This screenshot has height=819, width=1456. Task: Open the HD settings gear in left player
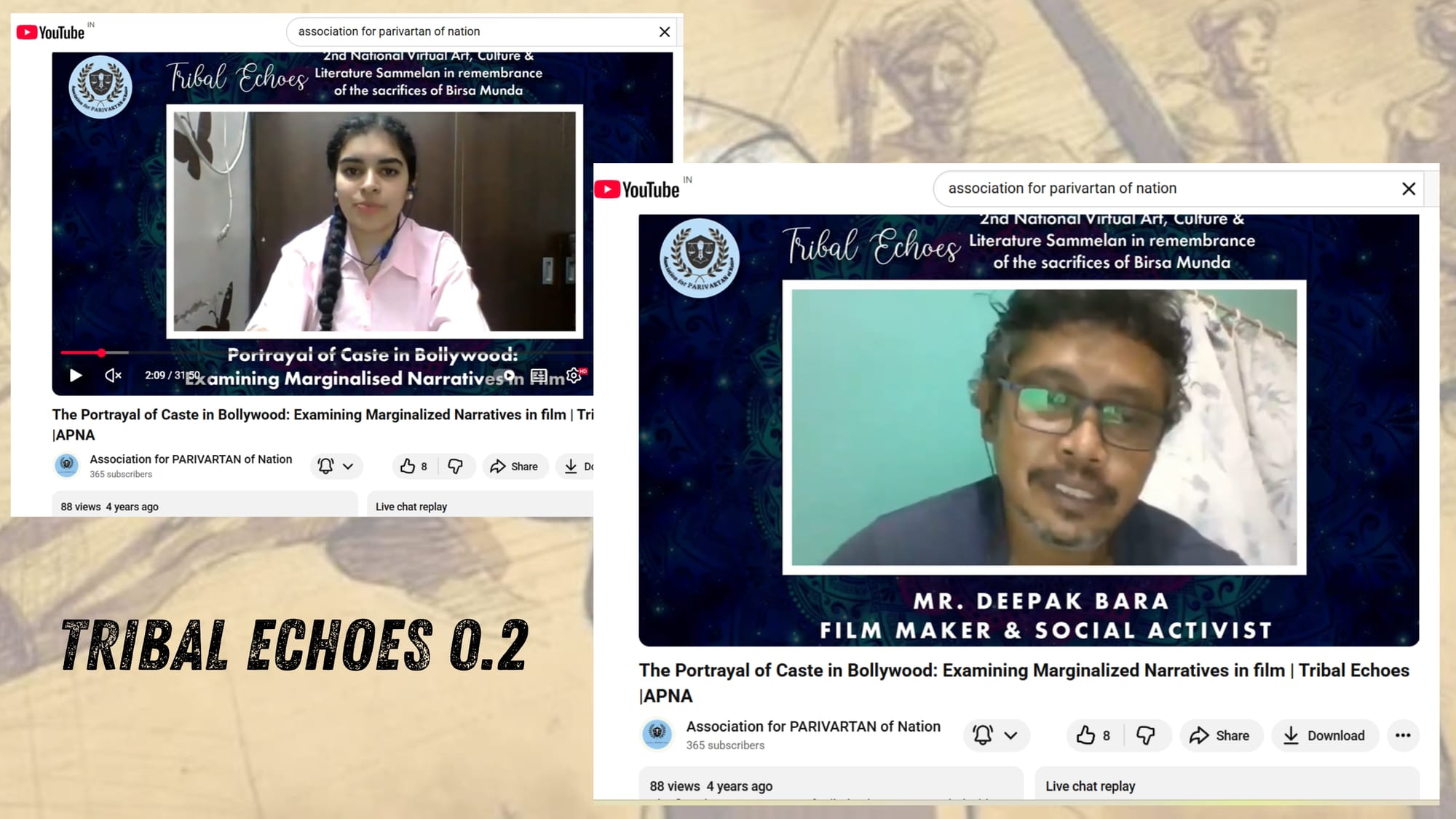(574, 376)
